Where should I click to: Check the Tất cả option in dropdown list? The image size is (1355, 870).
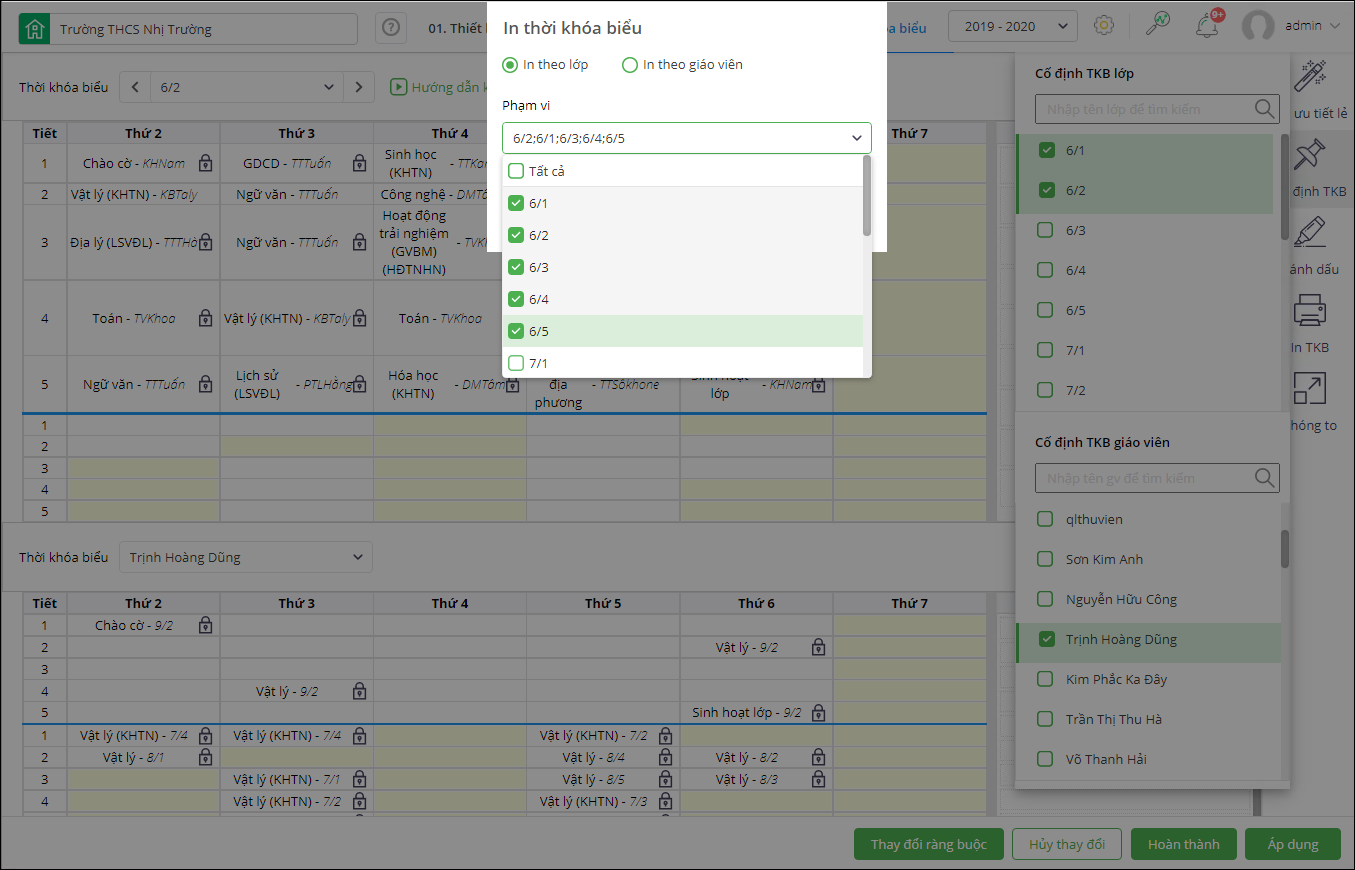tap(516, 171)
